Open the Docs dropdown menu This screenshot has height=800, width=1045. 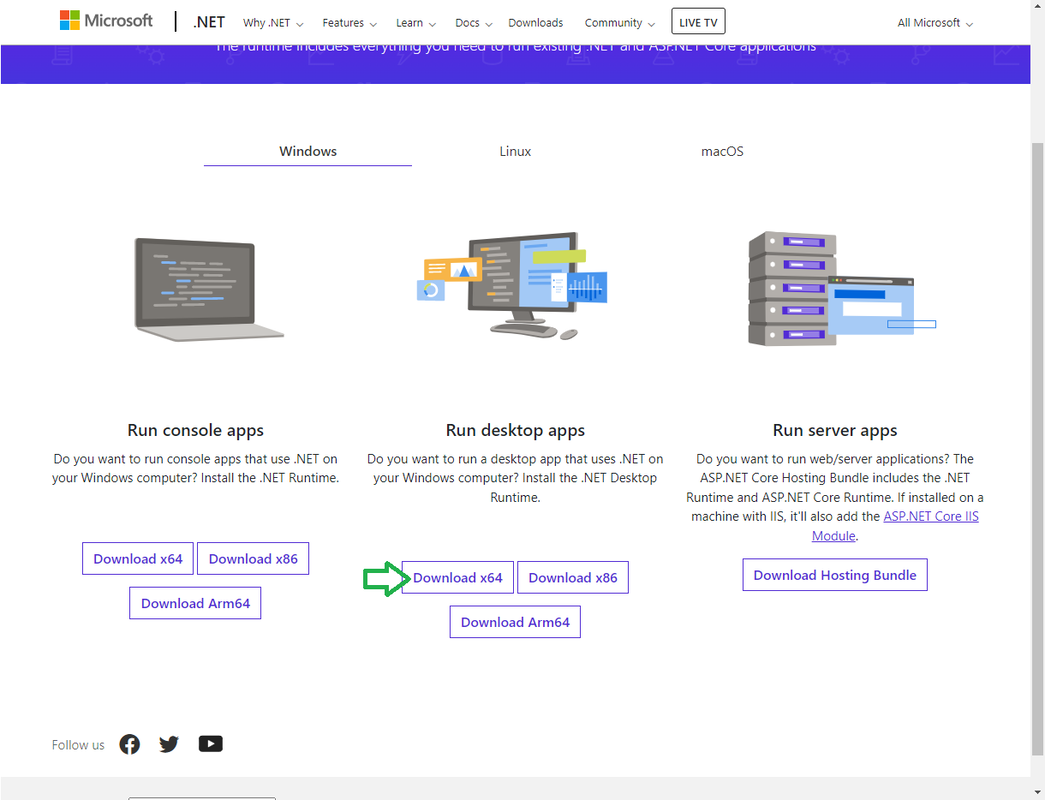473,23
